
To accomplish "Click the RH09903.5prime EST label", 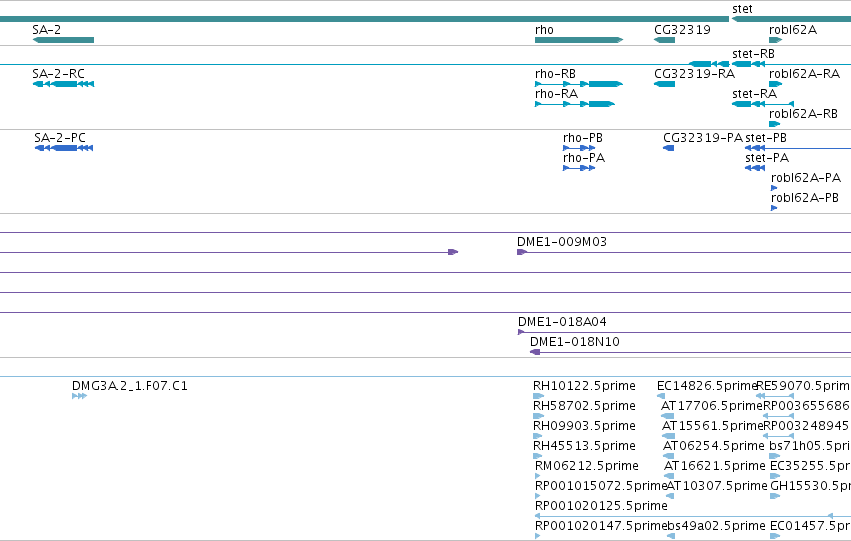I will tap(584, 426).
